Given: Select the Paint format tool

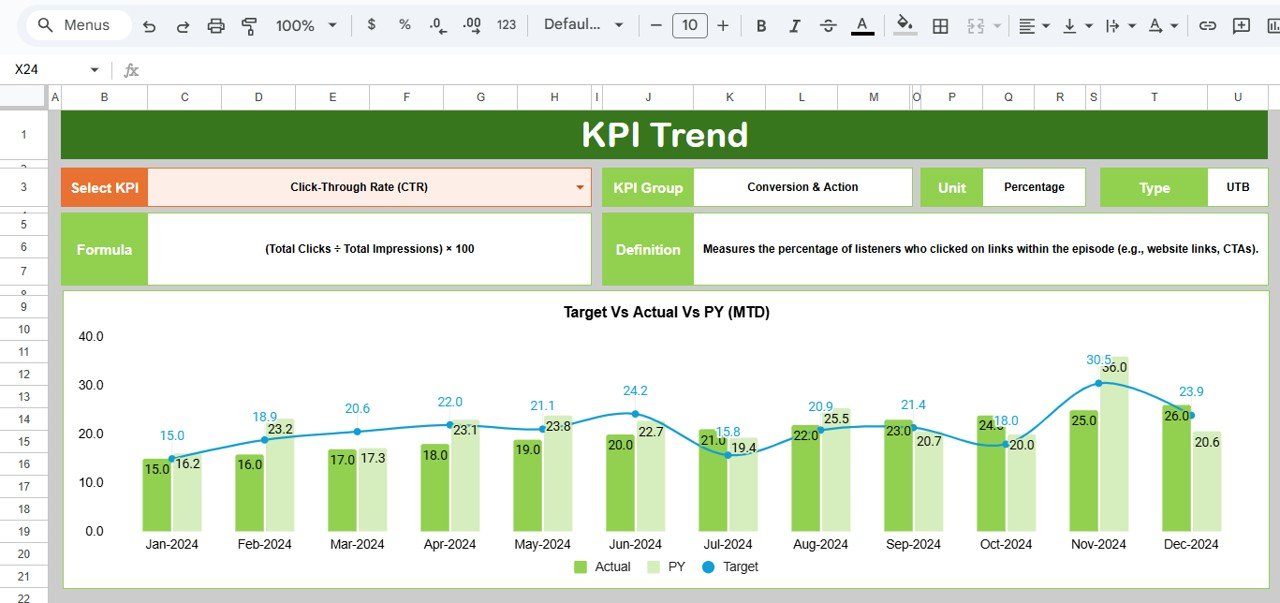Looking at the screenshot, I should point(248,25).
